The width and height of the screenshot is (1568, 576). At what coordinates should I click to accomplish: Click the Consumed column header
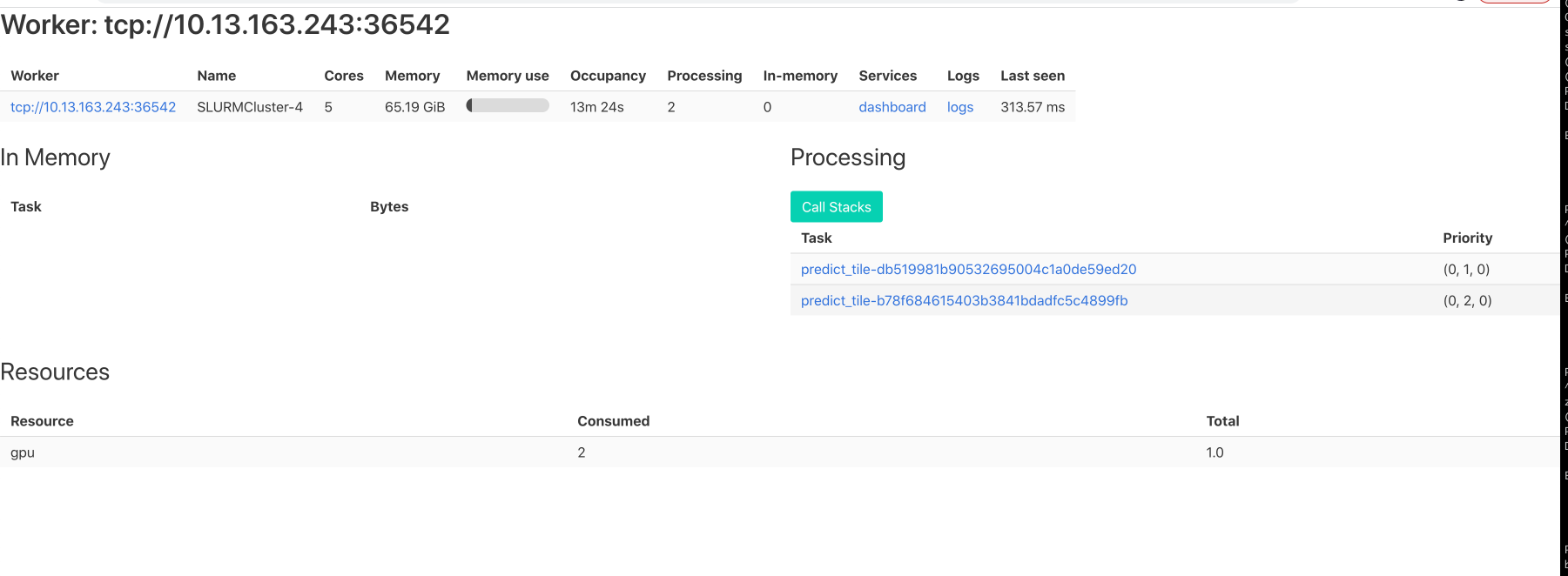[614, 421]
